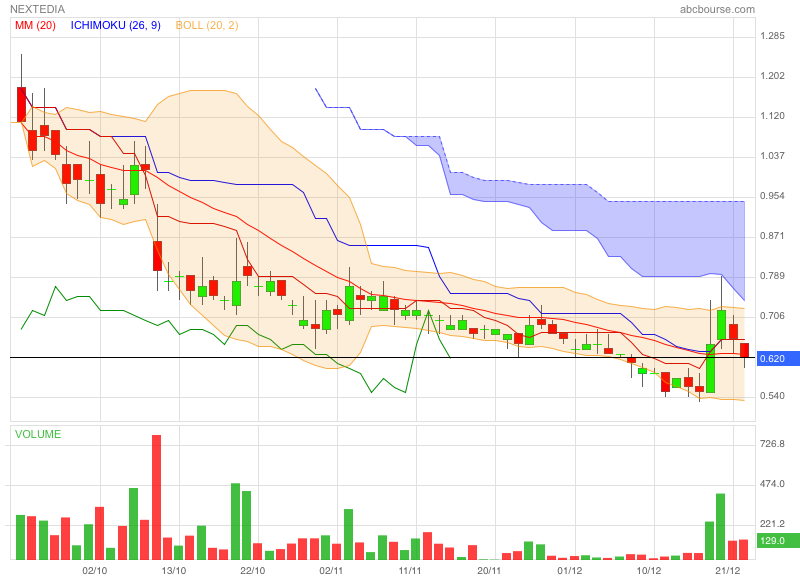The height and width of the screenshot is (580, 800).
Task: Click the 129.0 current volume tag
Action: (778, 541)
